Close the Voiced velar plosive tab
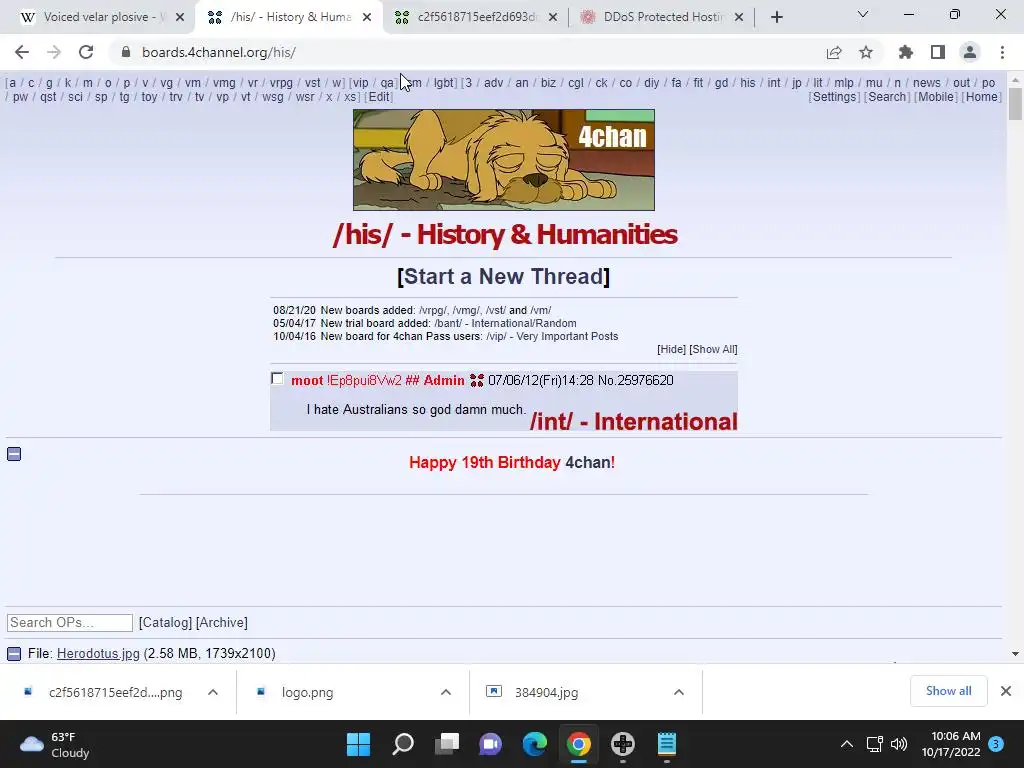This screenshot has height=768, width=1024. click(180, 17)
